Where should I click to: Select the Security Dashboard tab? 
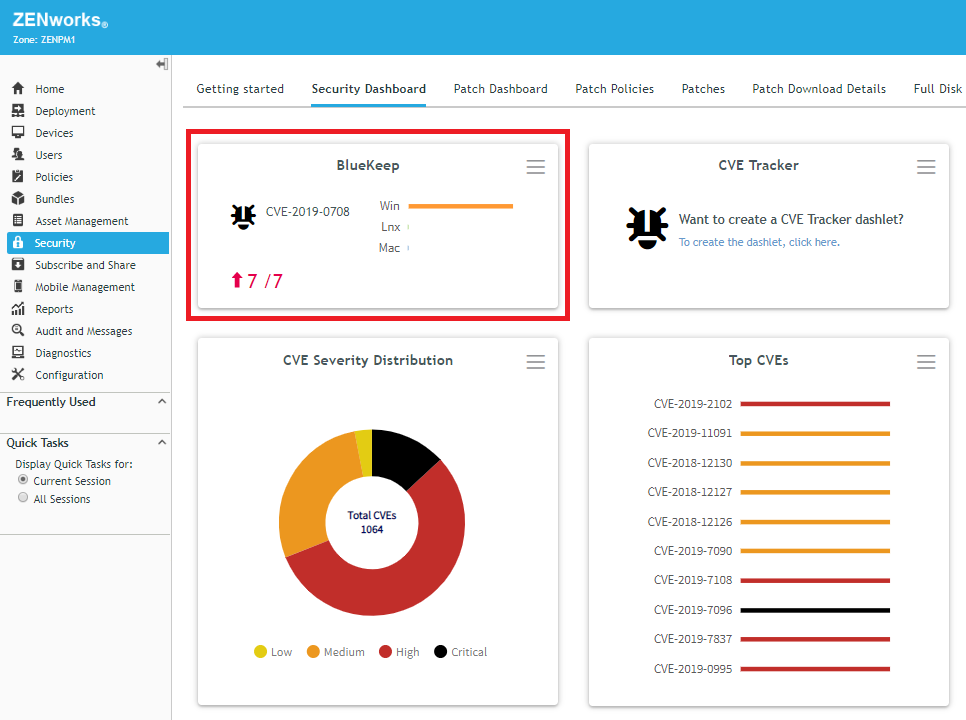pos(368,89)
